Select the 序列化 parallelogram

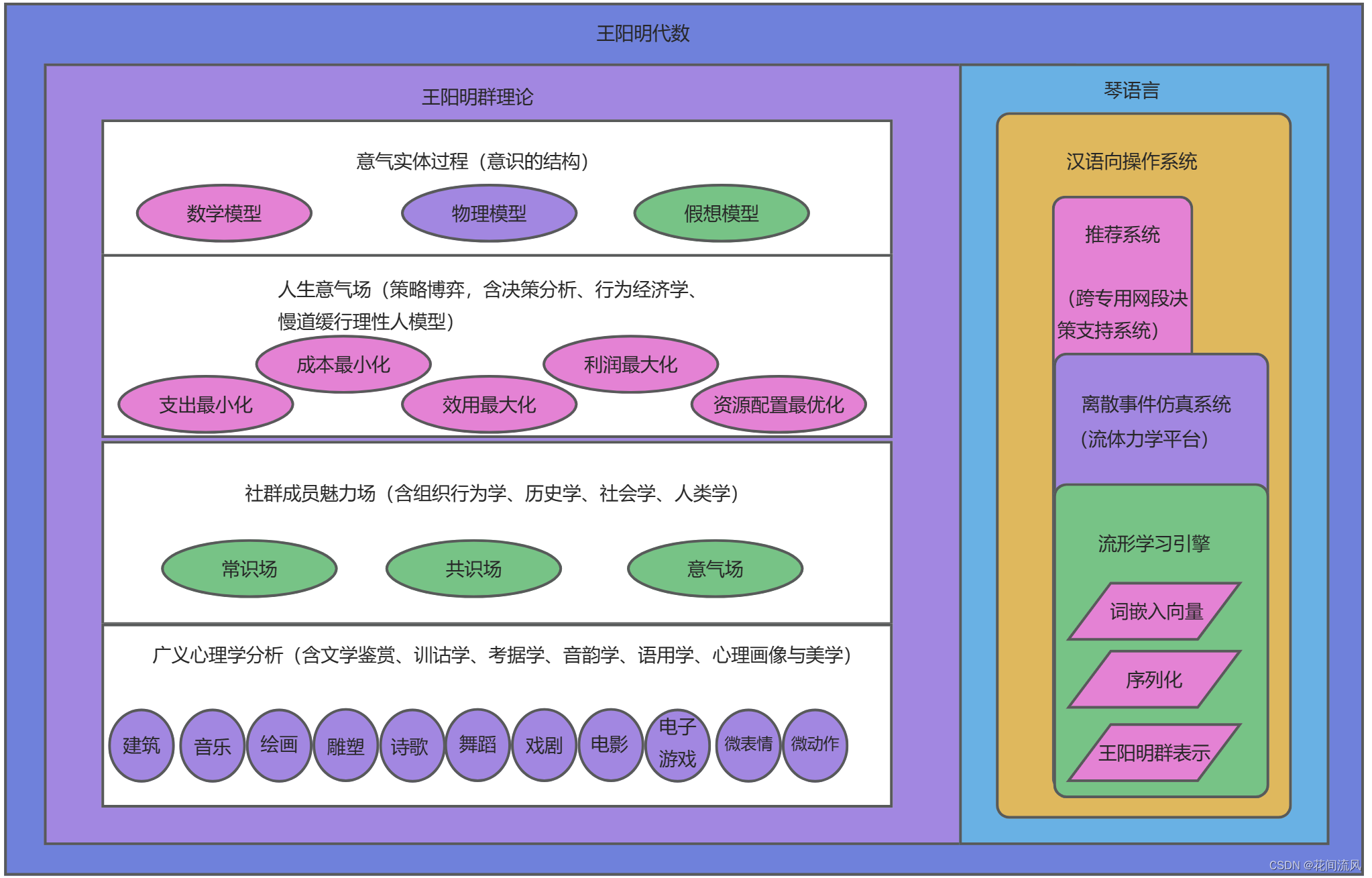point(1154,679)
